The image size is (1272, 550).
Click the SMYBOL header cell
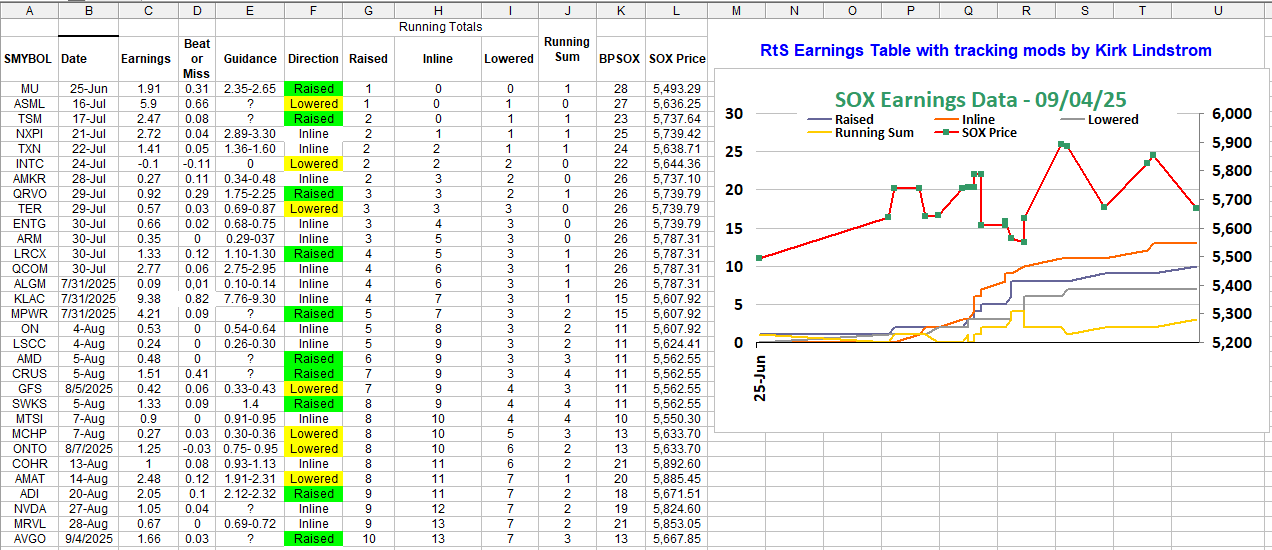click(x=29, y=59)
